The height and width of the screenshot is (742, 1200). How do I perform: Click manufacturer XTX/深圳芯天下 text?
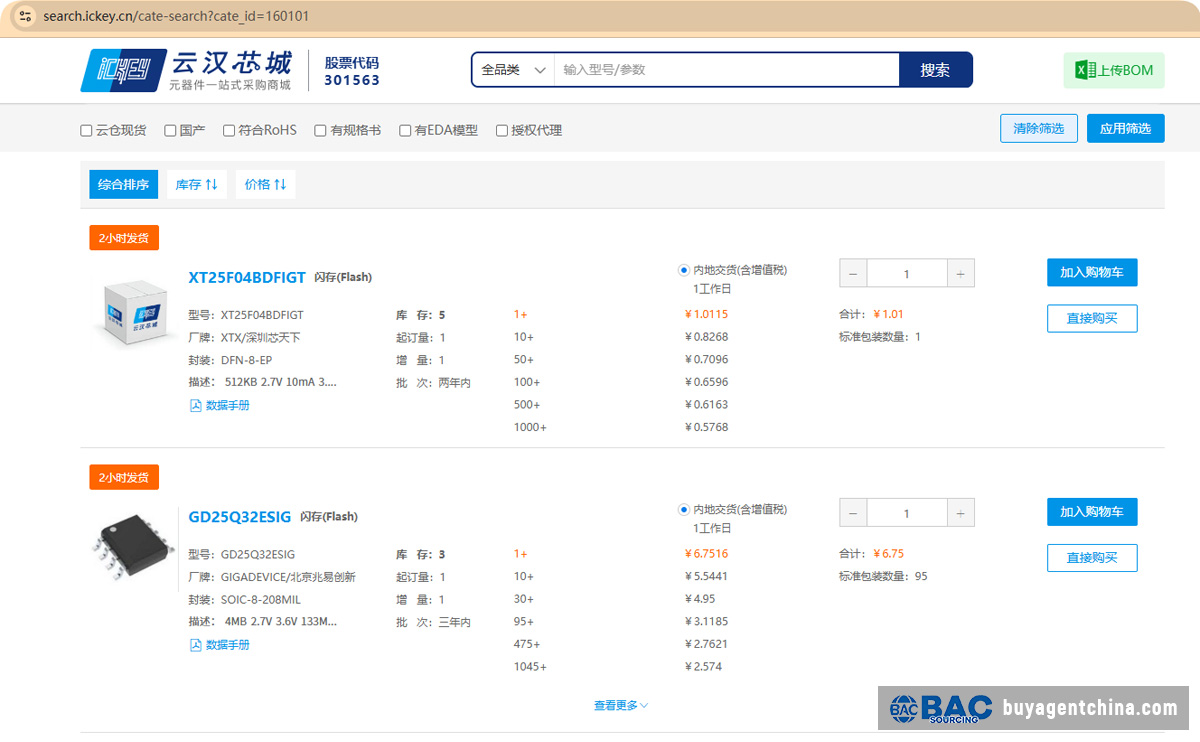260,337
